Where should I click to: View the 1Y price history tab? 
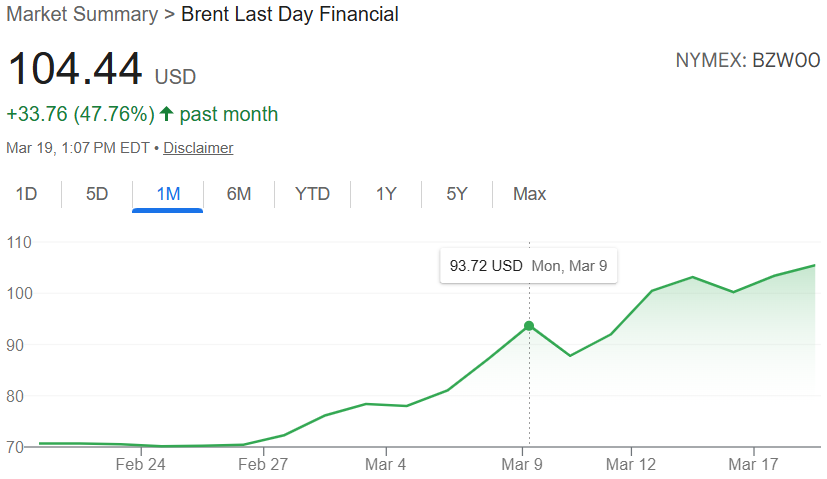(386, 194)
